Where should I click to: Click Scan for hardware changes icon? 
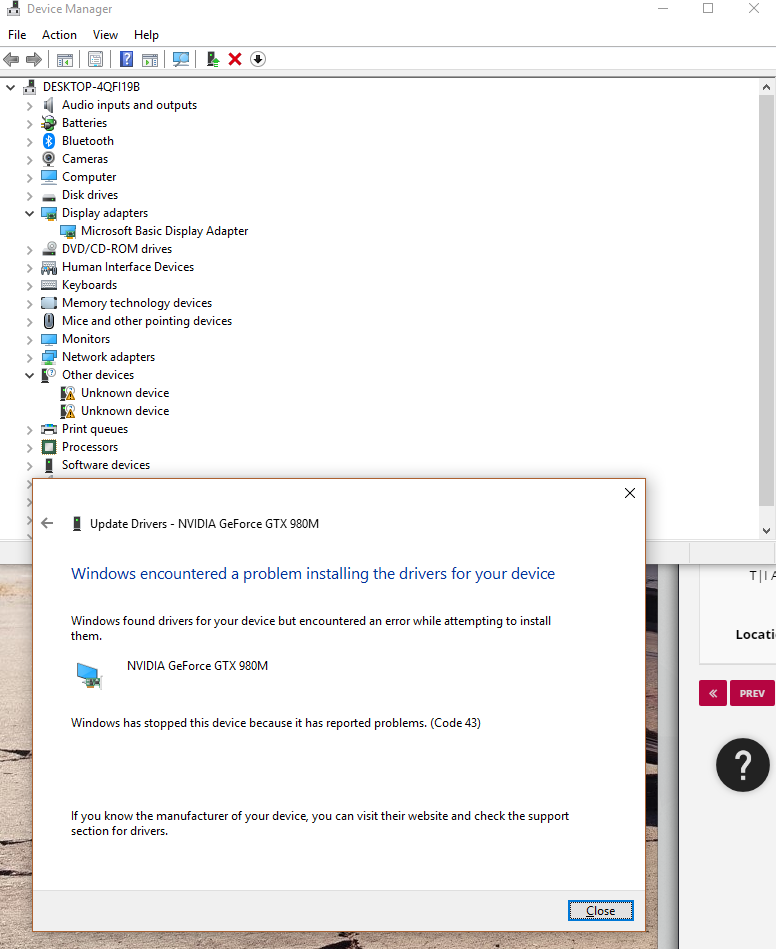point(180,59)
